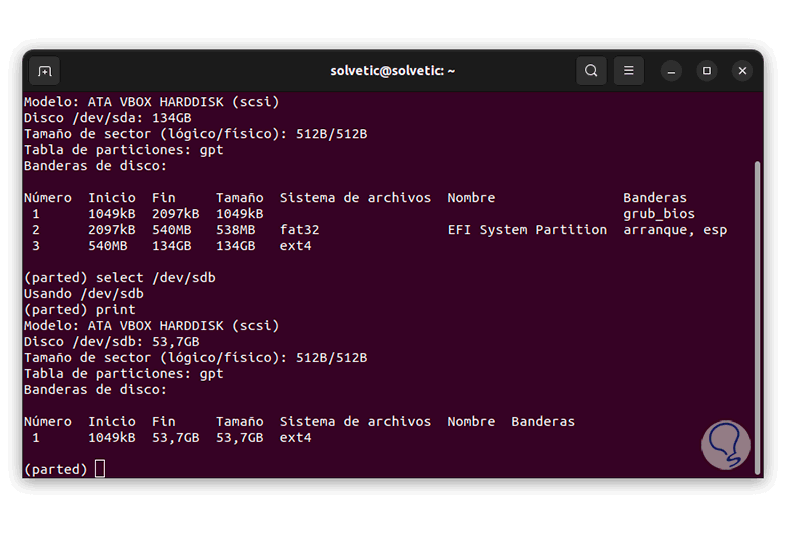Click the Solvetic logo watermark
The width and height of the screenshot is (786, 533).
pos(725,444)
